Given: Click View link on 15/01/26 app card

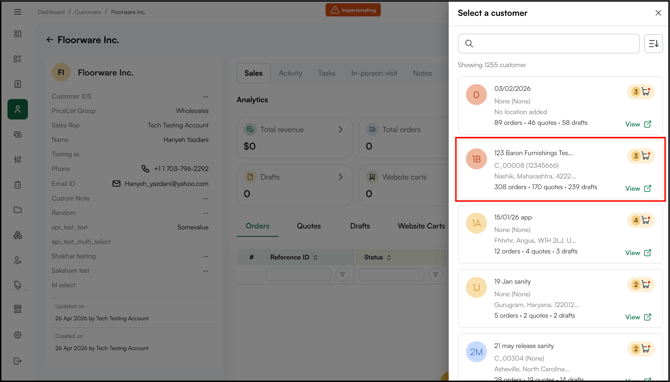Looking at the screenshot, I should (x=638, y=253).
